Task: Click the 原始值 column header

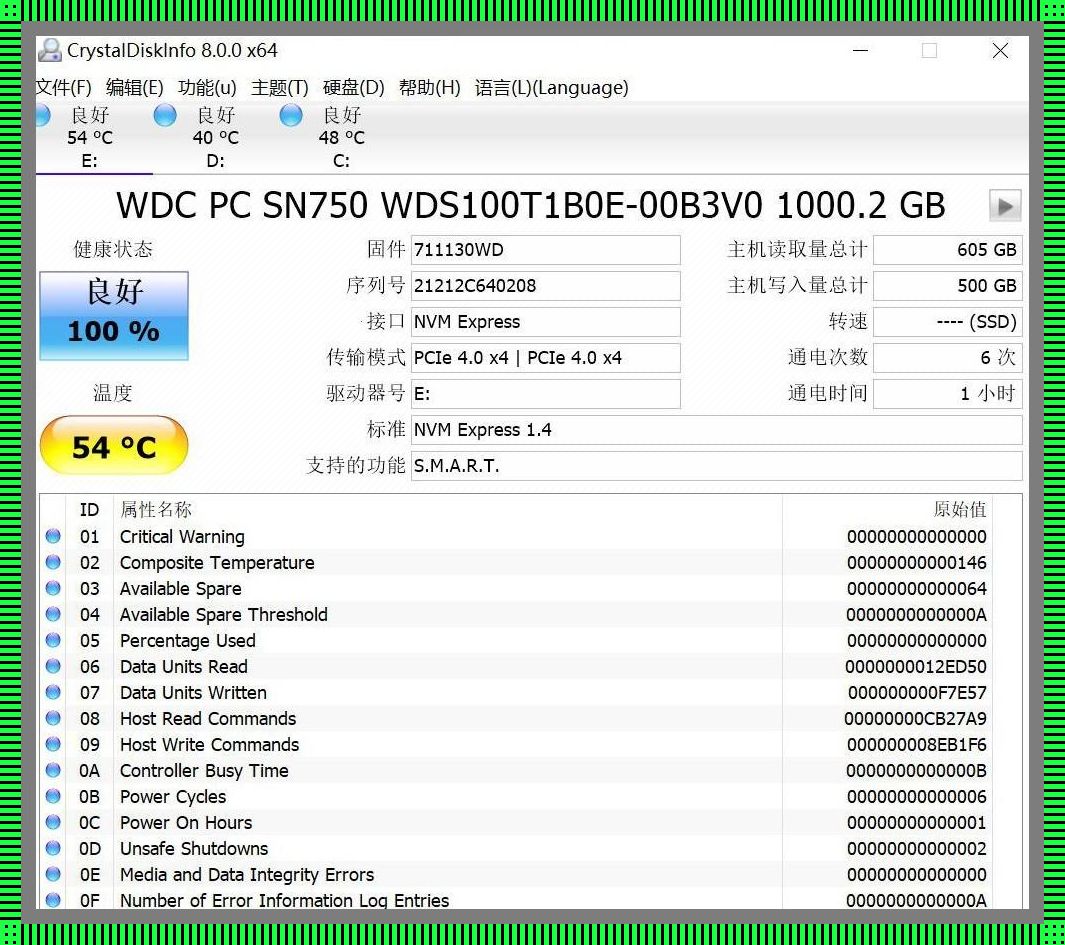Action: pyautogui.click(x=959, y=510)
